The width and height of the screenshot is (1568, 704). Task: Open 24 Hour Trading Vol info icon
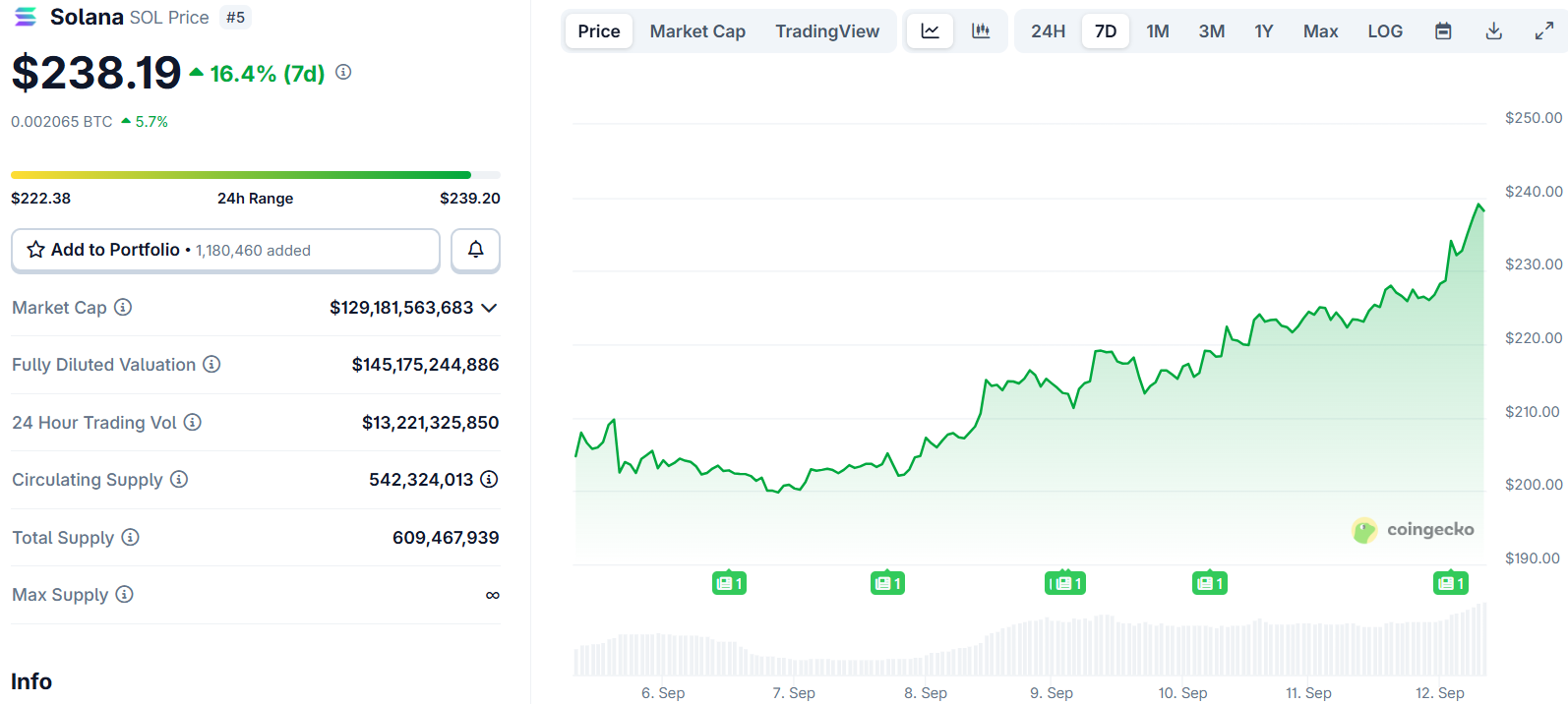[x=193, y=422]
